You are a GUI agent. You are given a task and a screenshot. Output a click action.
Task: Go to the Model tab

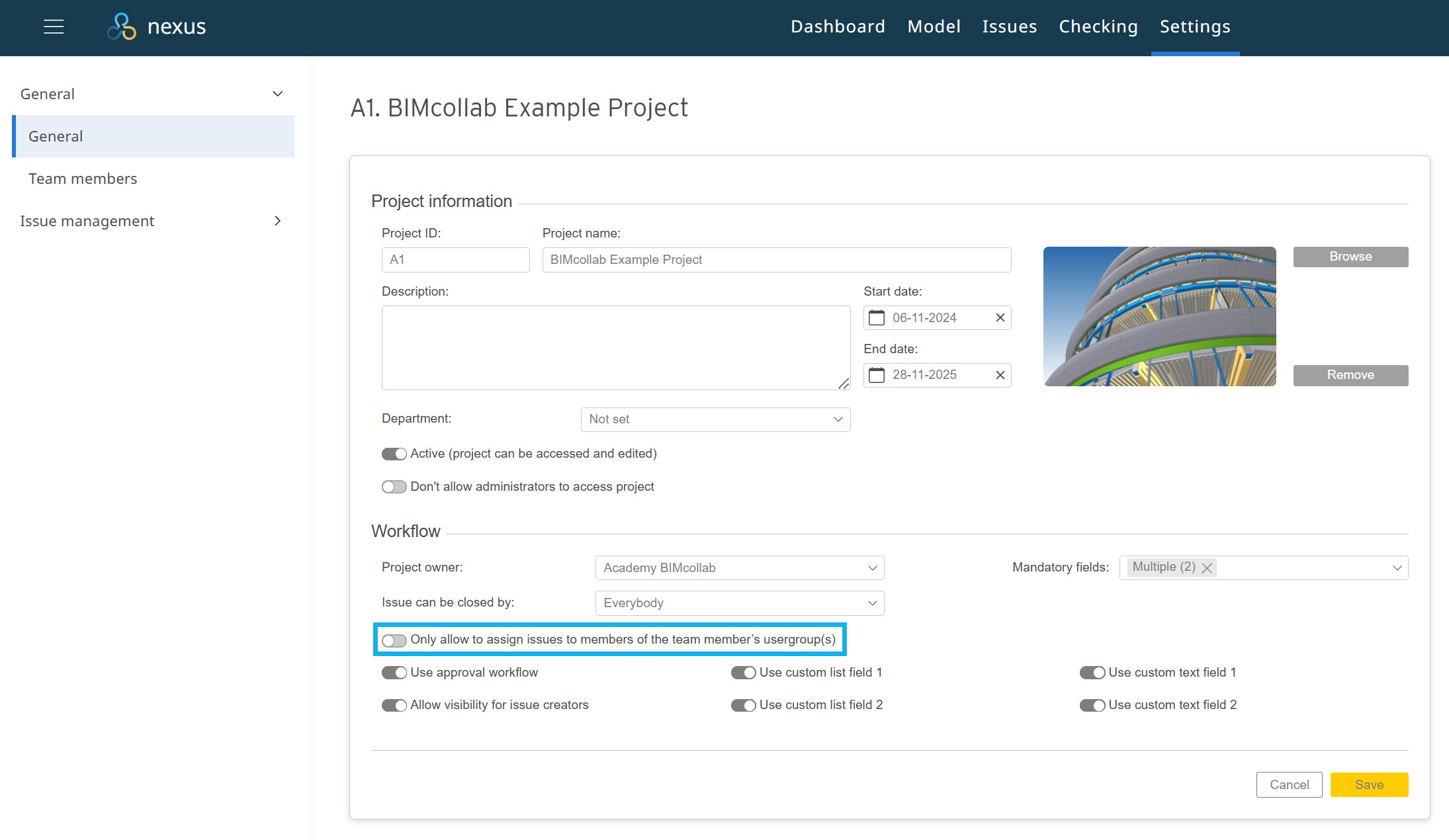(934, 26)
